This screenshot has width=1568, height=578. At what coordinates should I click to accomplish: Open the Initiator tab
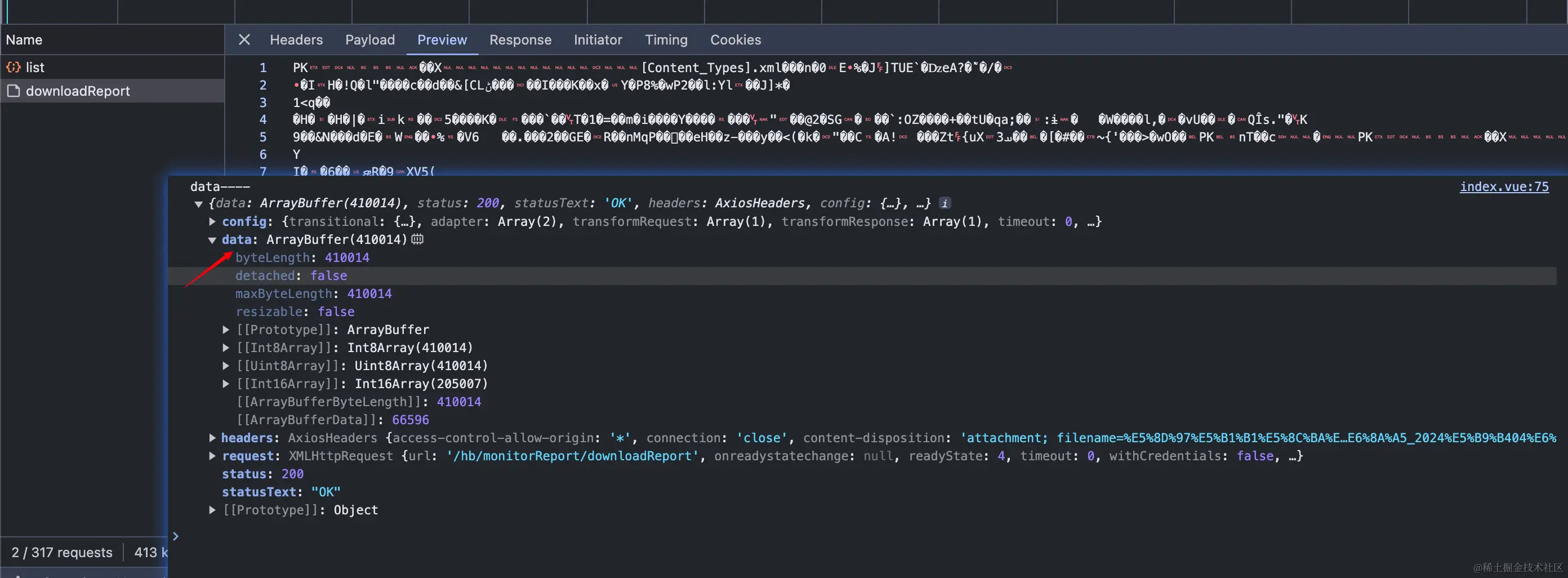tap(598, 39)
